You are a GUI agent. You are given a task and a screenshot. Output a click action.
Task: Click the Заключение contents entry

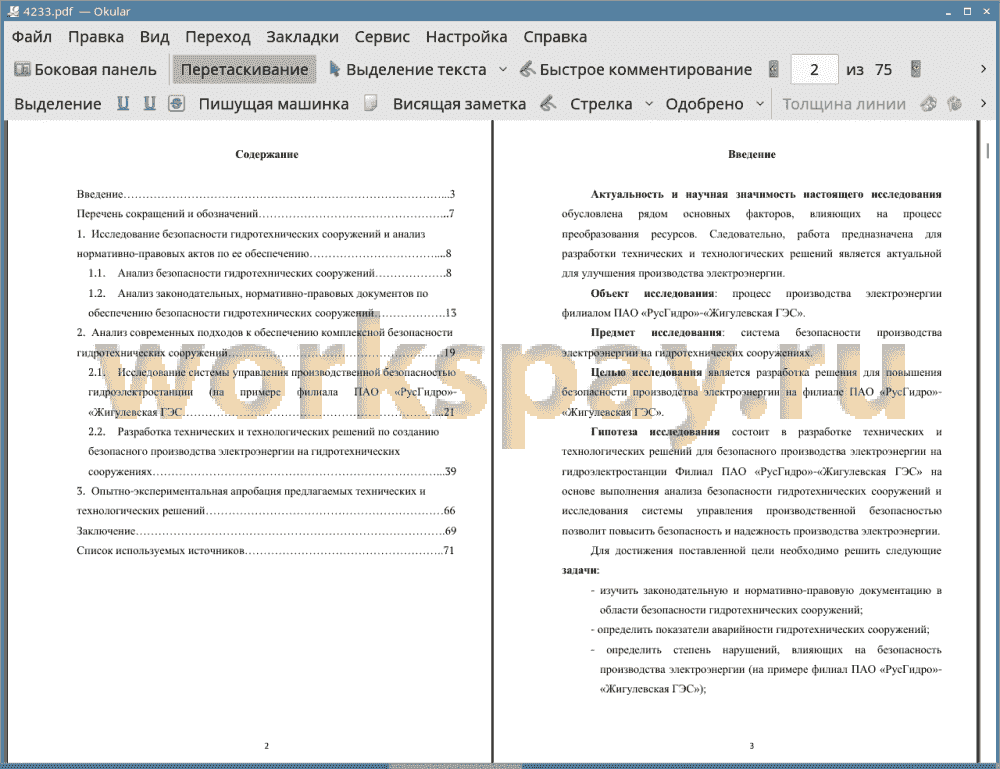tap(266, 531)
